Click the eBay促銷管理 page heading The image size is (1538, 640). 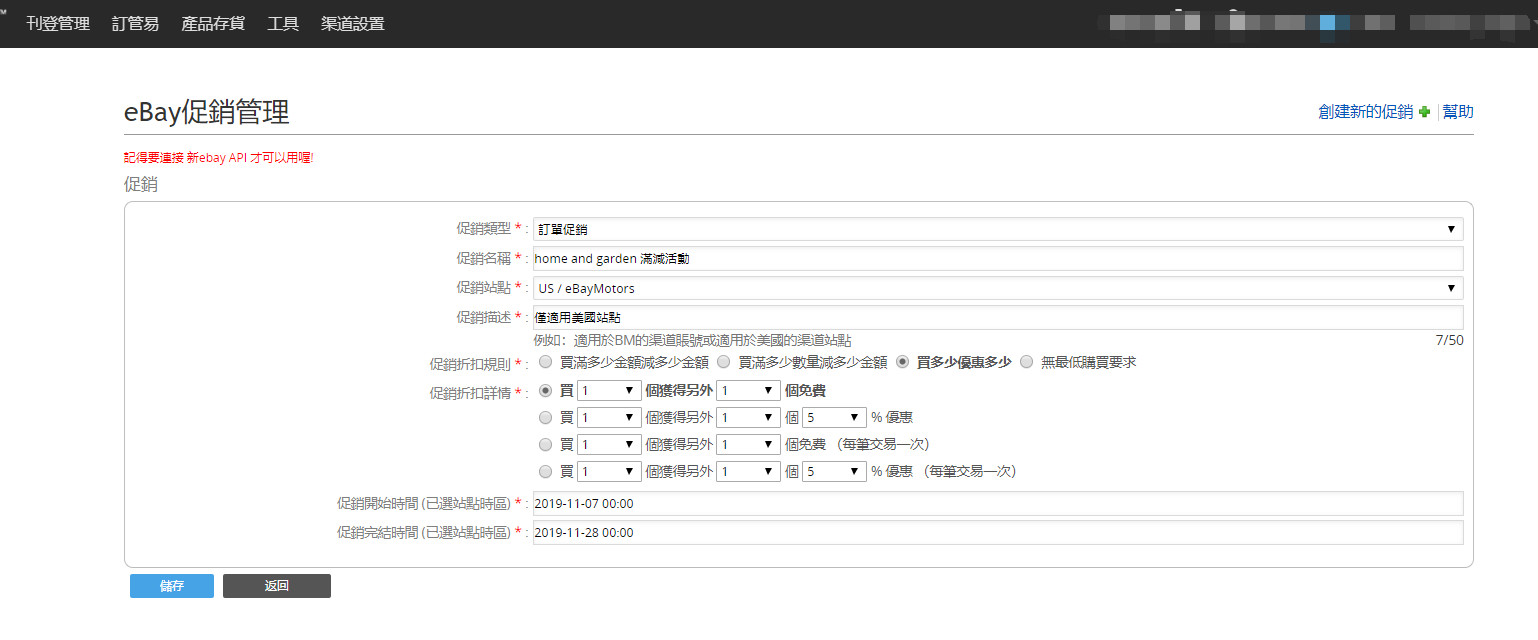[x=207, y=112]
